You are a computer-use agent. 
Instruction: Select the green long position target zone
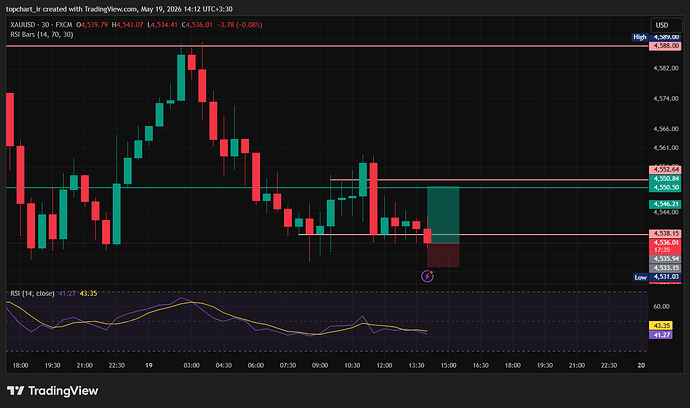443,215
